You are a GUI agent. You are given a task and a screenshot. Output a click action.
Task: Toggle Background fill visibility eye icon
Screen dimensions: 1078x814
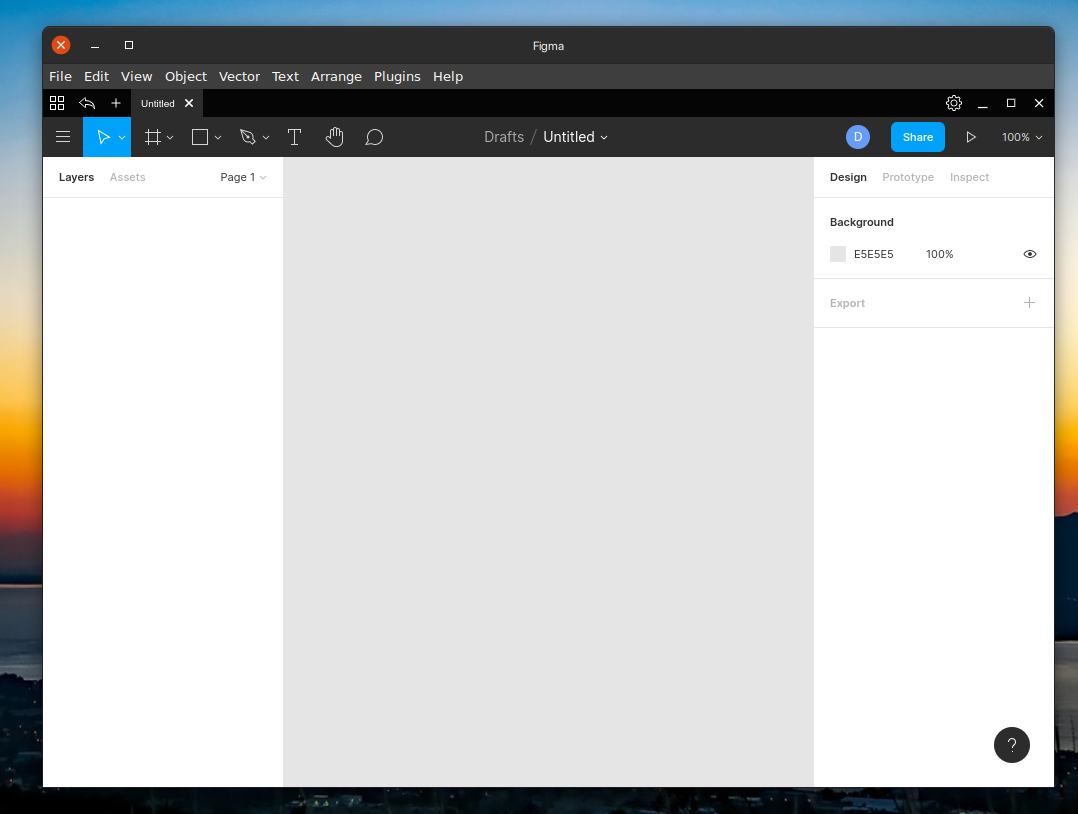pyautogui.click(x=1029, y=254)
